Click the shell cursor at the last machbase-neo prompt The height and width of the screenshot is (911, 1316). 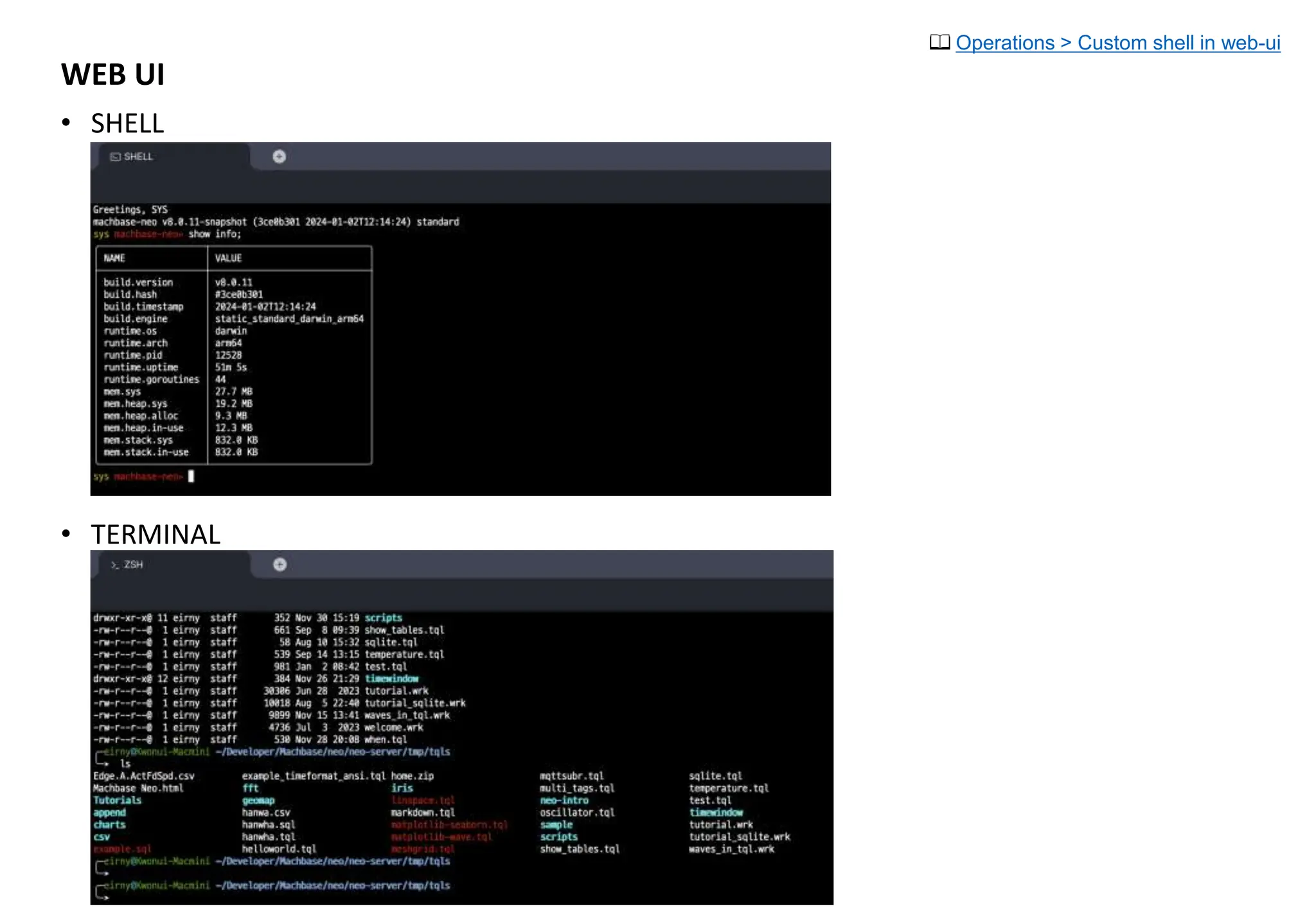tap(191, 476)
